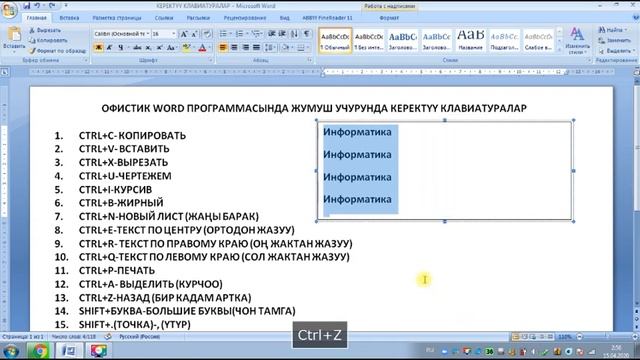Open Font dialog launcher in Шрифт group
This screenshot has height=360, width=640.
(211, 60)
